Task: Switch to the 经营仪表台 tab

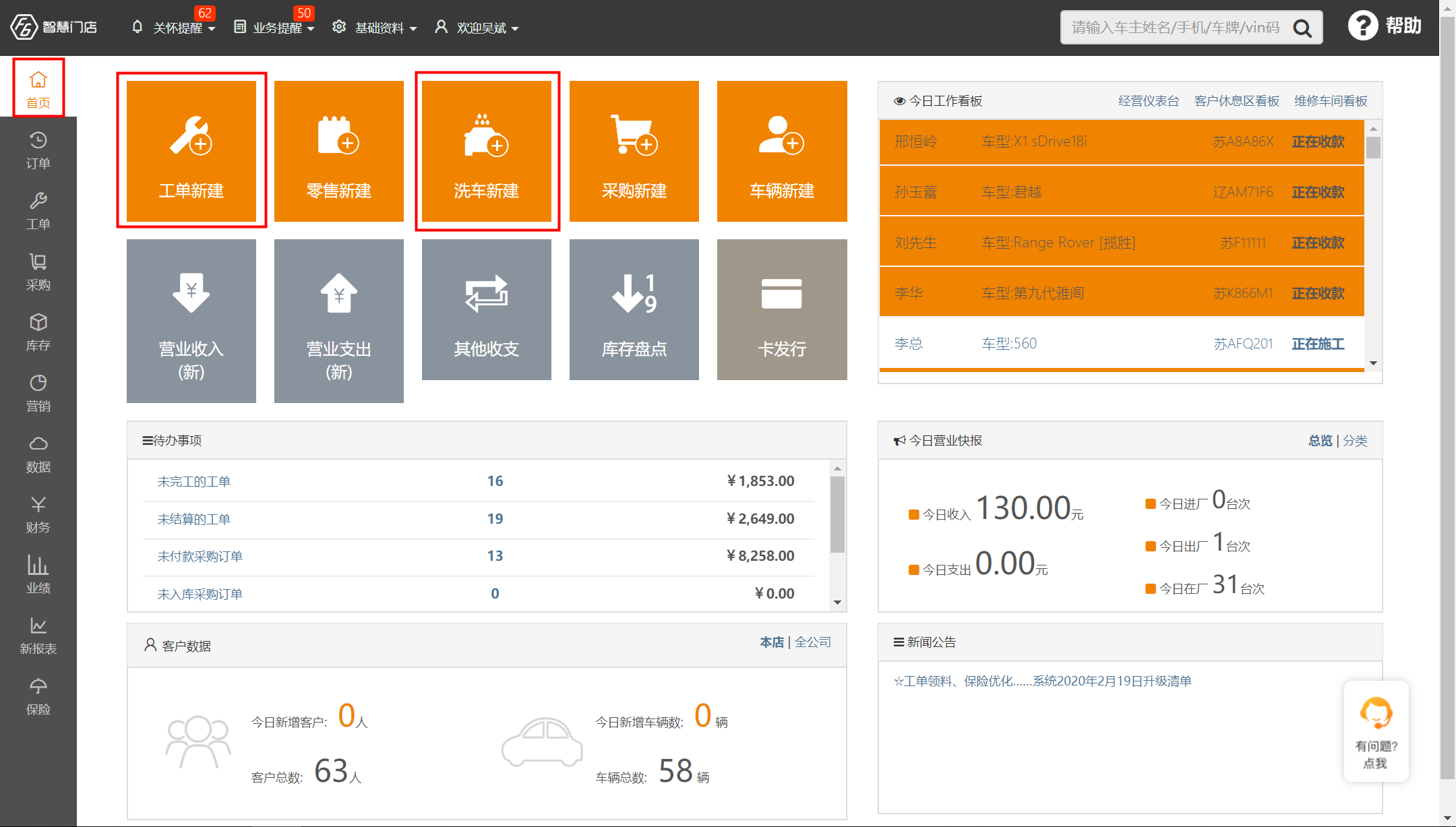Action: coord(1149,101)
